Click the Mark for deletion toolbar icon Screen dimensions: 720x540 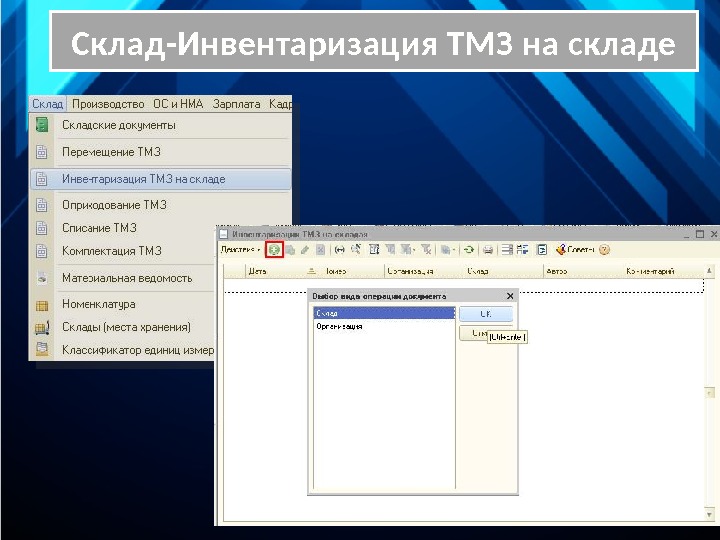point(320,249)
